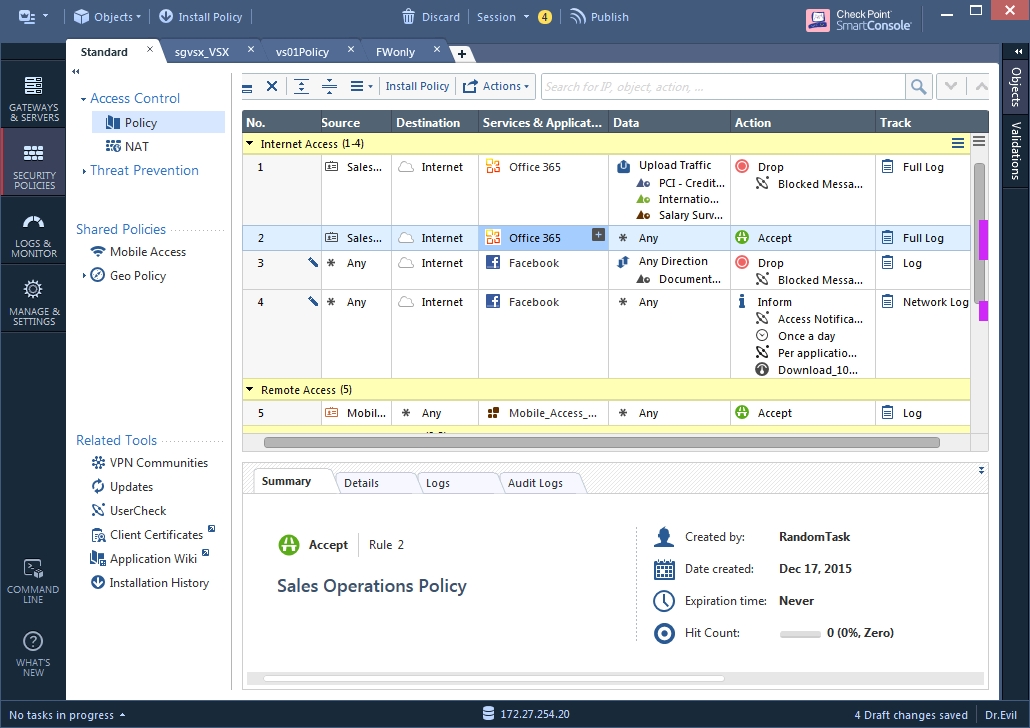Expand Geo Policy tree item
This screenshot has height=728, width=1030.
84,276
